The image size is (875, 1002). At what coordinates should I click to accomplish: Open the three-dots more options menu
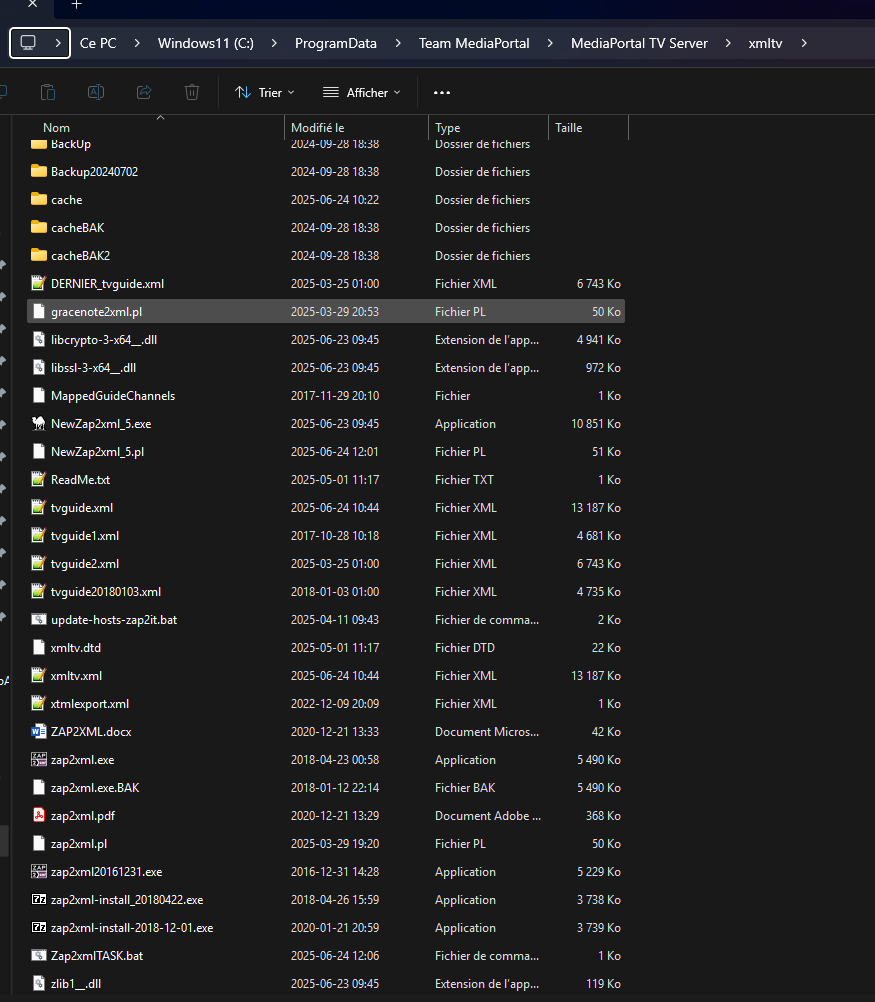coord(442,92)
